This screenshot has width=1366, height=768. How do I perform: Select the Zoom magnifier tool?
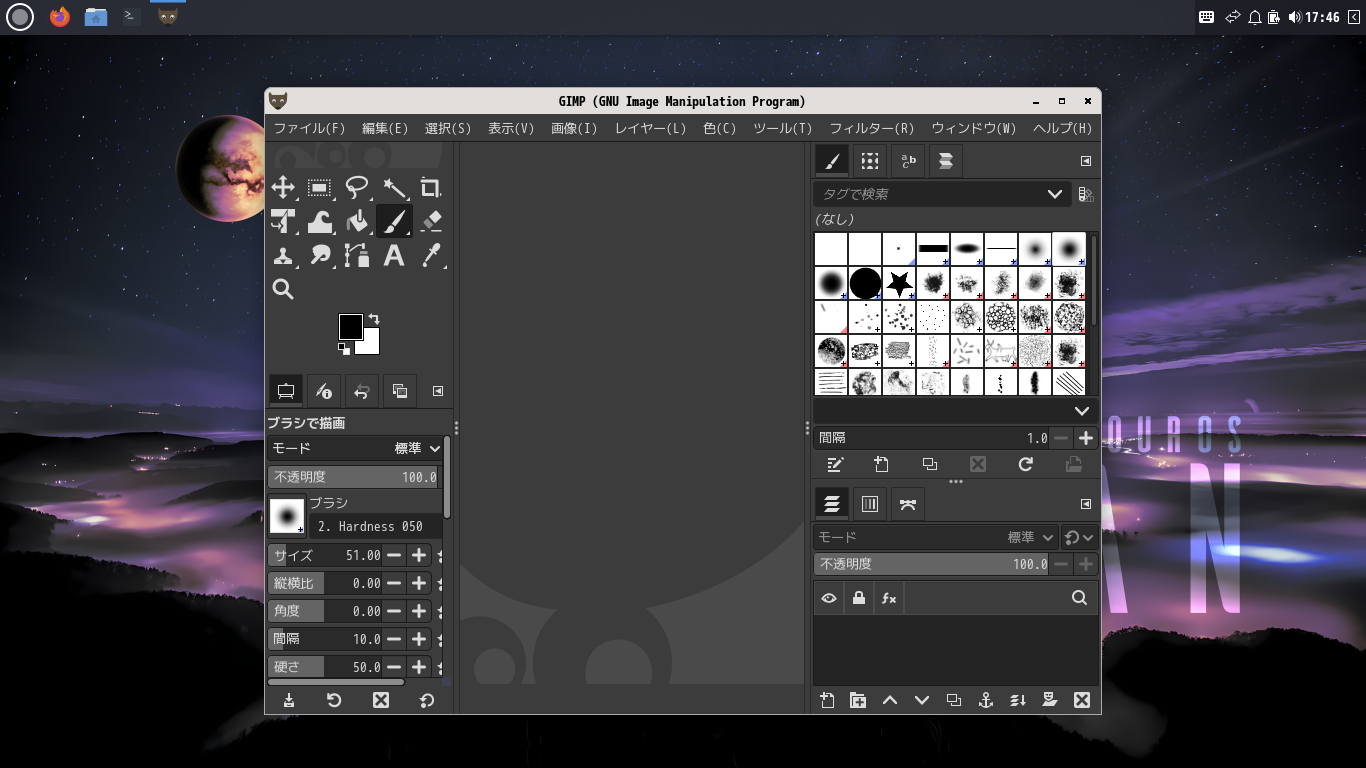click(283, 289)
